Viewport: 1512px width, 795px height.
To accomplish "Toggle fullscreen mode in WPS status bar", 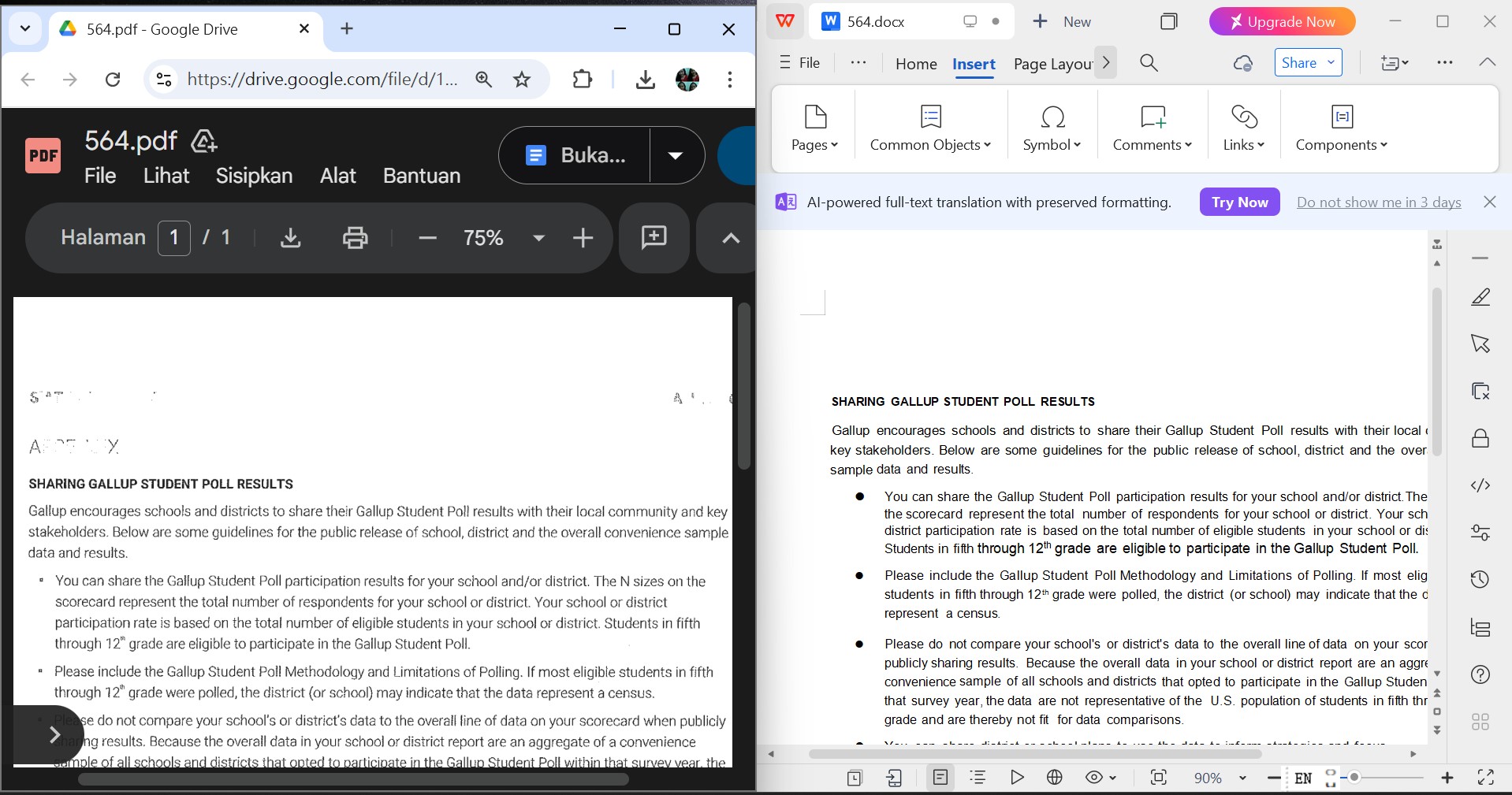I will coord(1485,778).
